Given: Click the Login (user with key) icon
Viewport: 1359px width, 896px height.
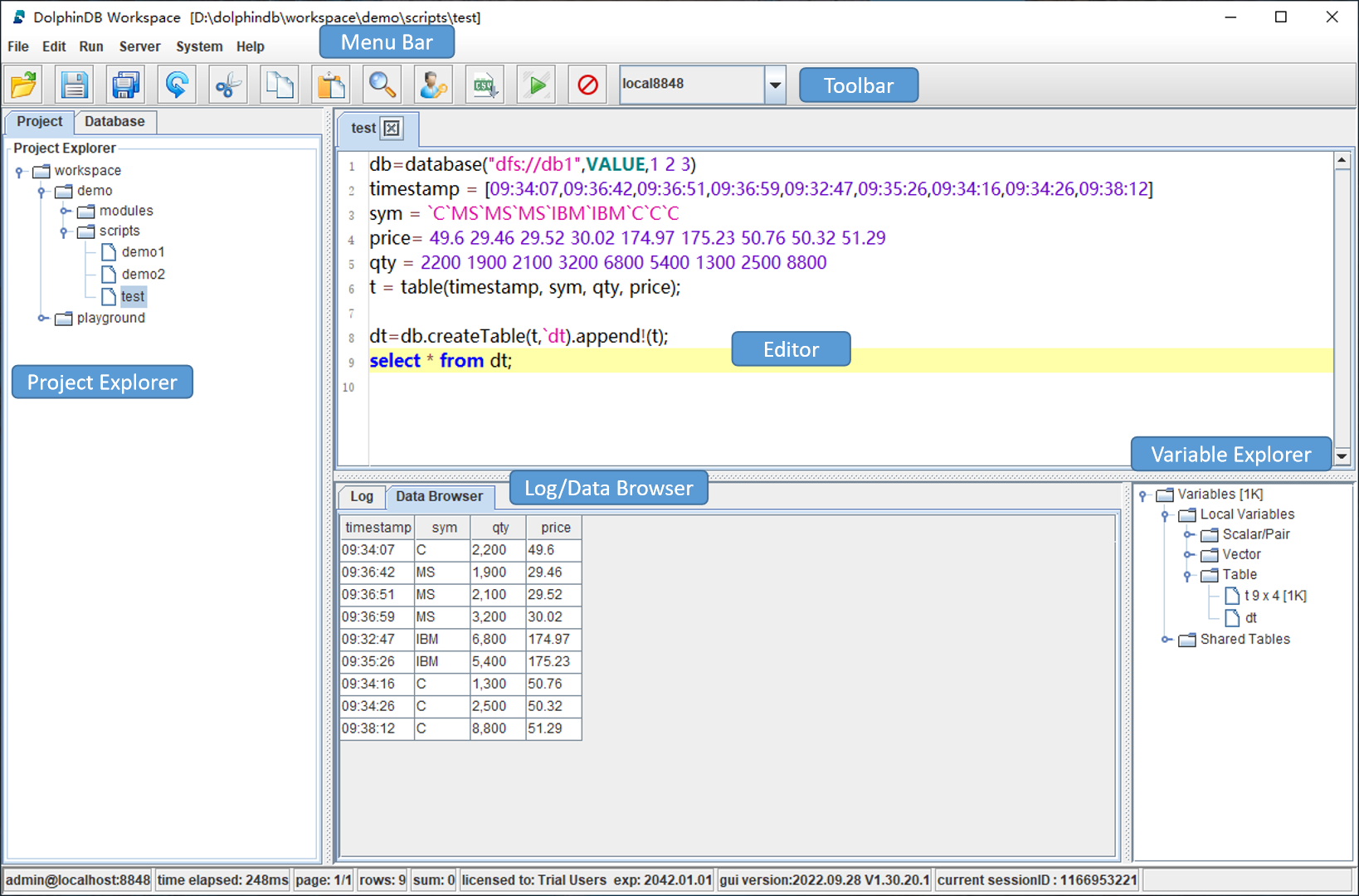Looking at the screenshot, I should [433, 85].
